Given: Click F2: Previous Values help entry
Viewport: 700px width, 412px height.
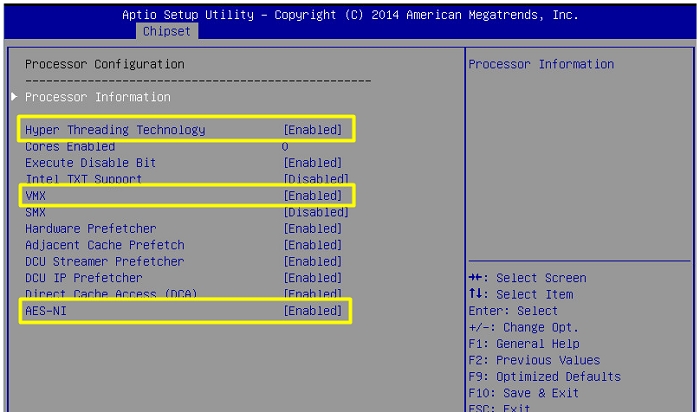Looking at the screenshot, I should tap(534, 360).
